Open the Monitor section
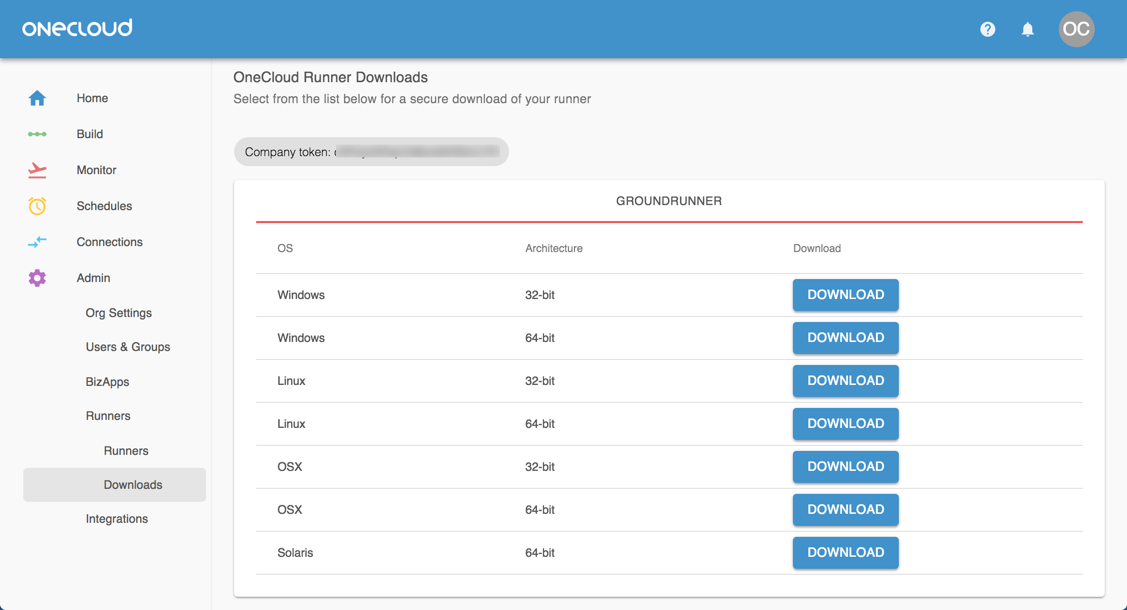This screenshot has height=610, width=1127. [x=96, y=170]
